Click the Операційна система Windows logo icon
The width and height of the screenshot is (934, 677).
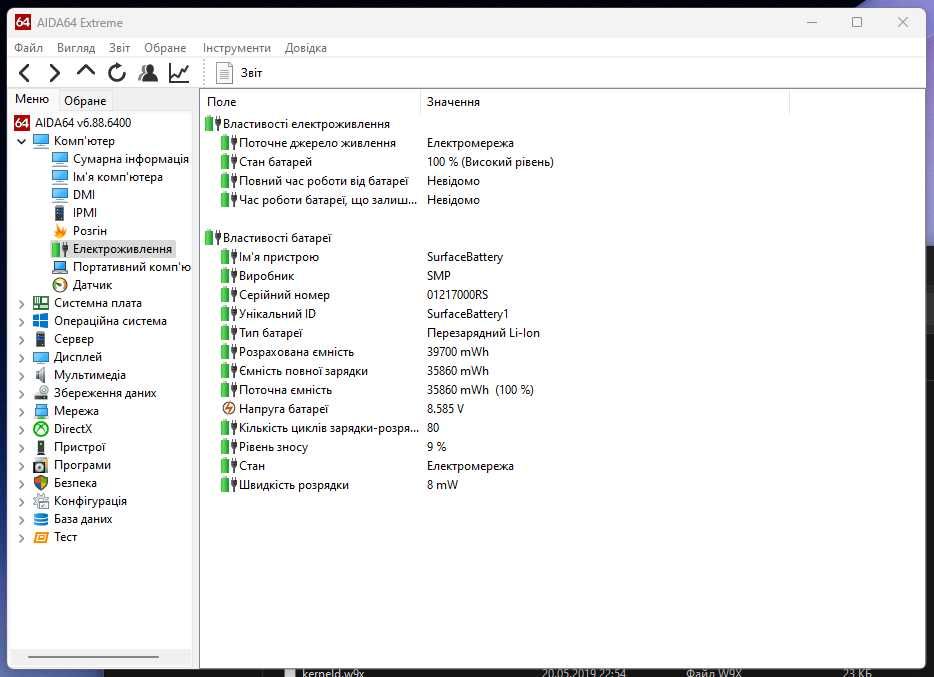(x=41, y=320)
